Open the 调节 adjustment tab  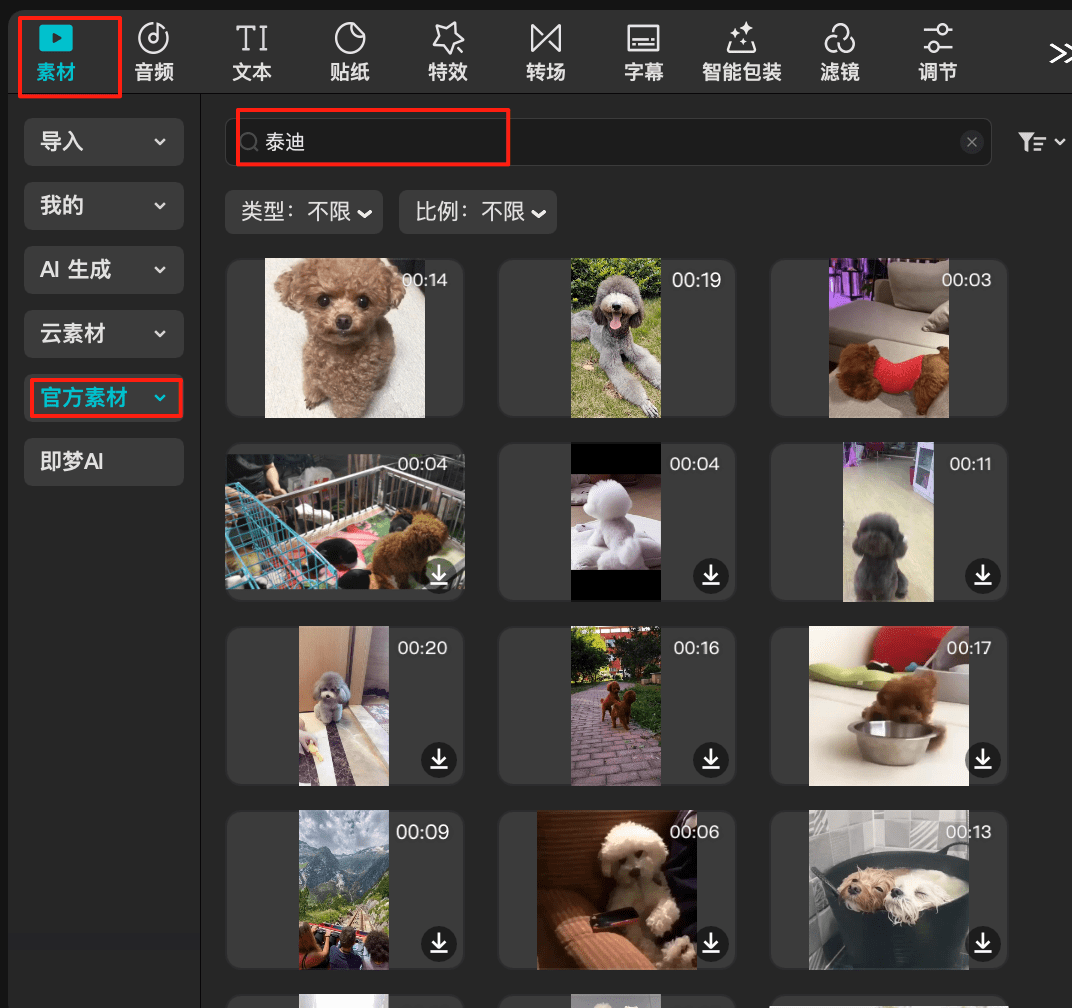point(937,53)
